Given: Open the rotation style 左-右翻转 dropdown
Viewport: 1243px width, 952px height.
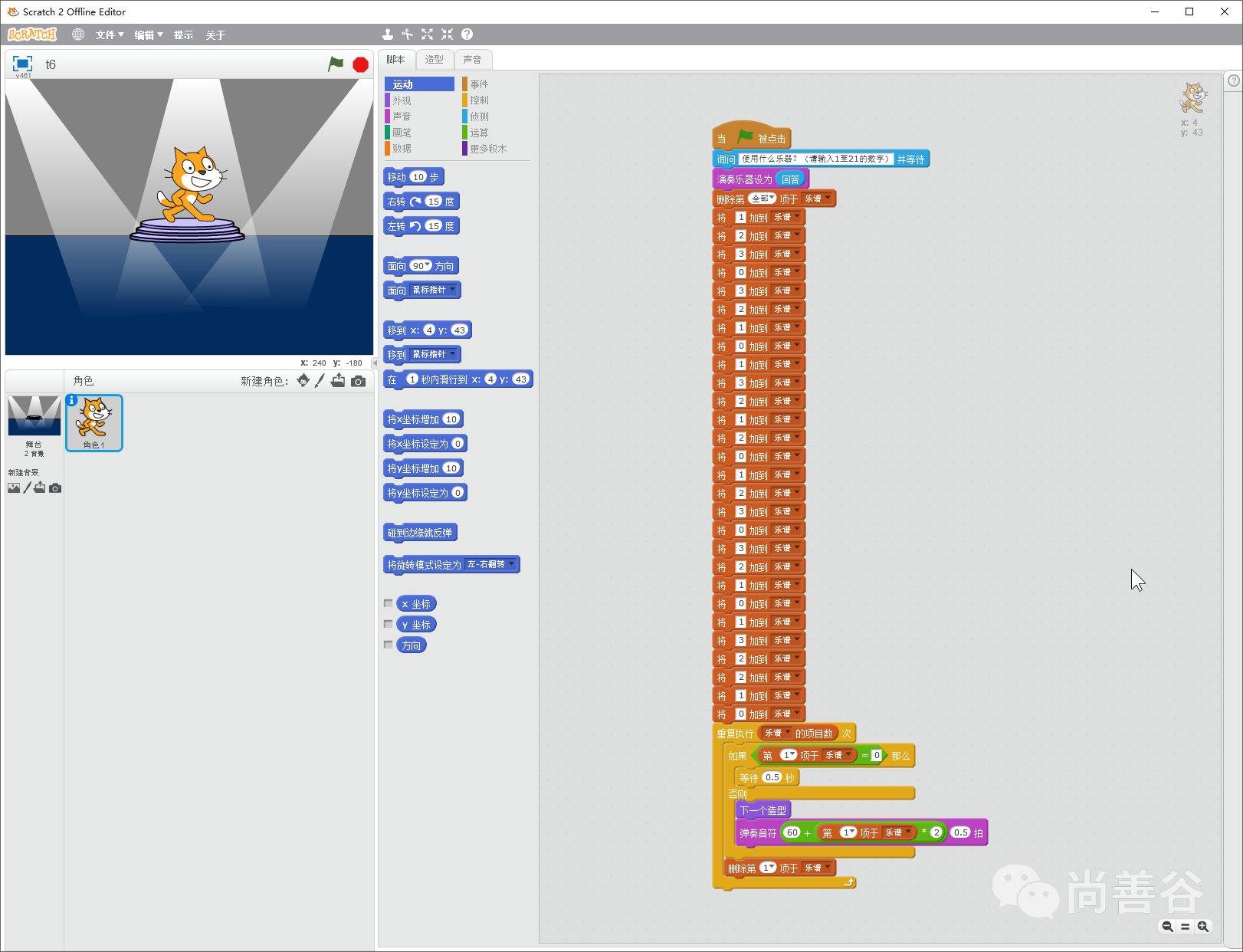Looking at the screenshot, I should coord(491,564).
